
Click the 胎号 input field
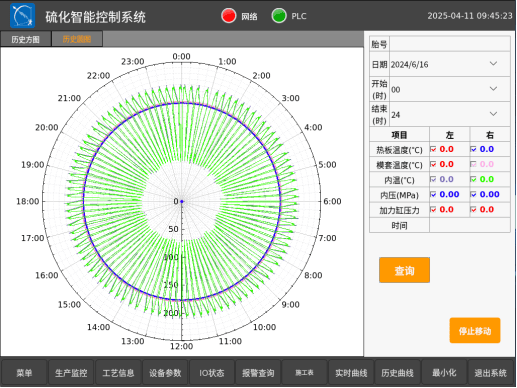click(x=450, y=44)
